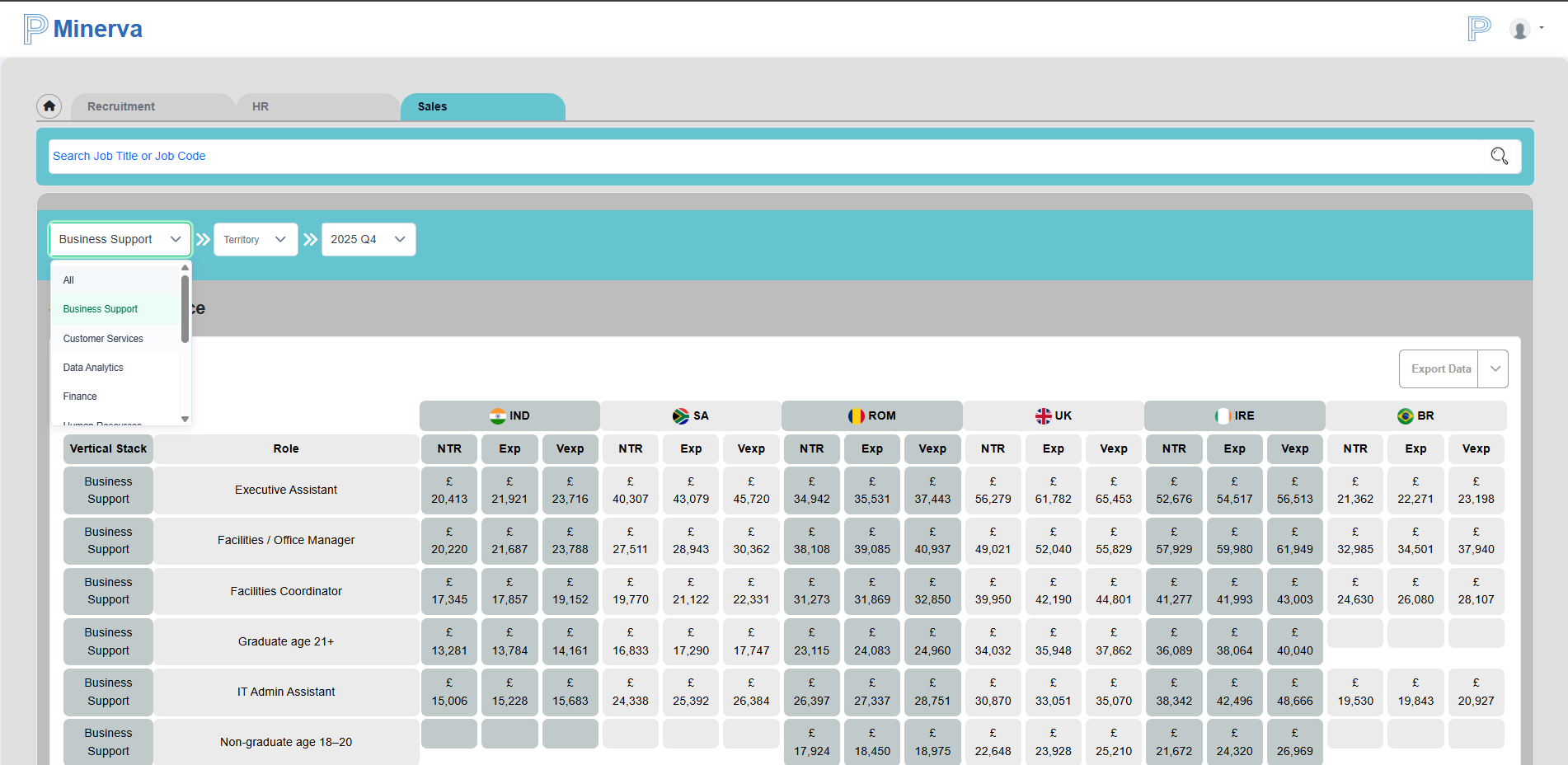The image size is (1568, 765).
Task: Open the 2025 Q4 period dropdown
Action: coord(369,239)
